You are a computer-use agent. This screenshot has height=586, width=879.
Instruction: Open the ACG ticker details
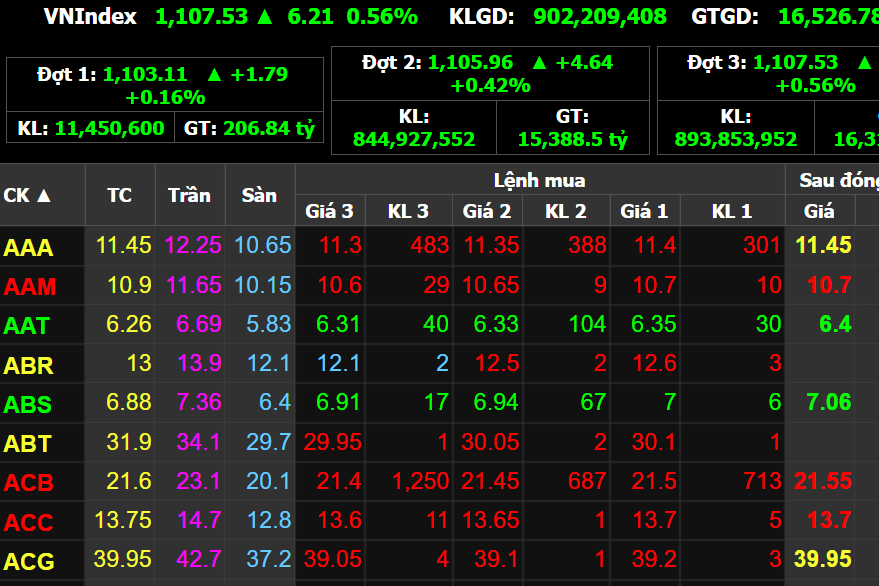pyautogui.click(x=29, y=561)
